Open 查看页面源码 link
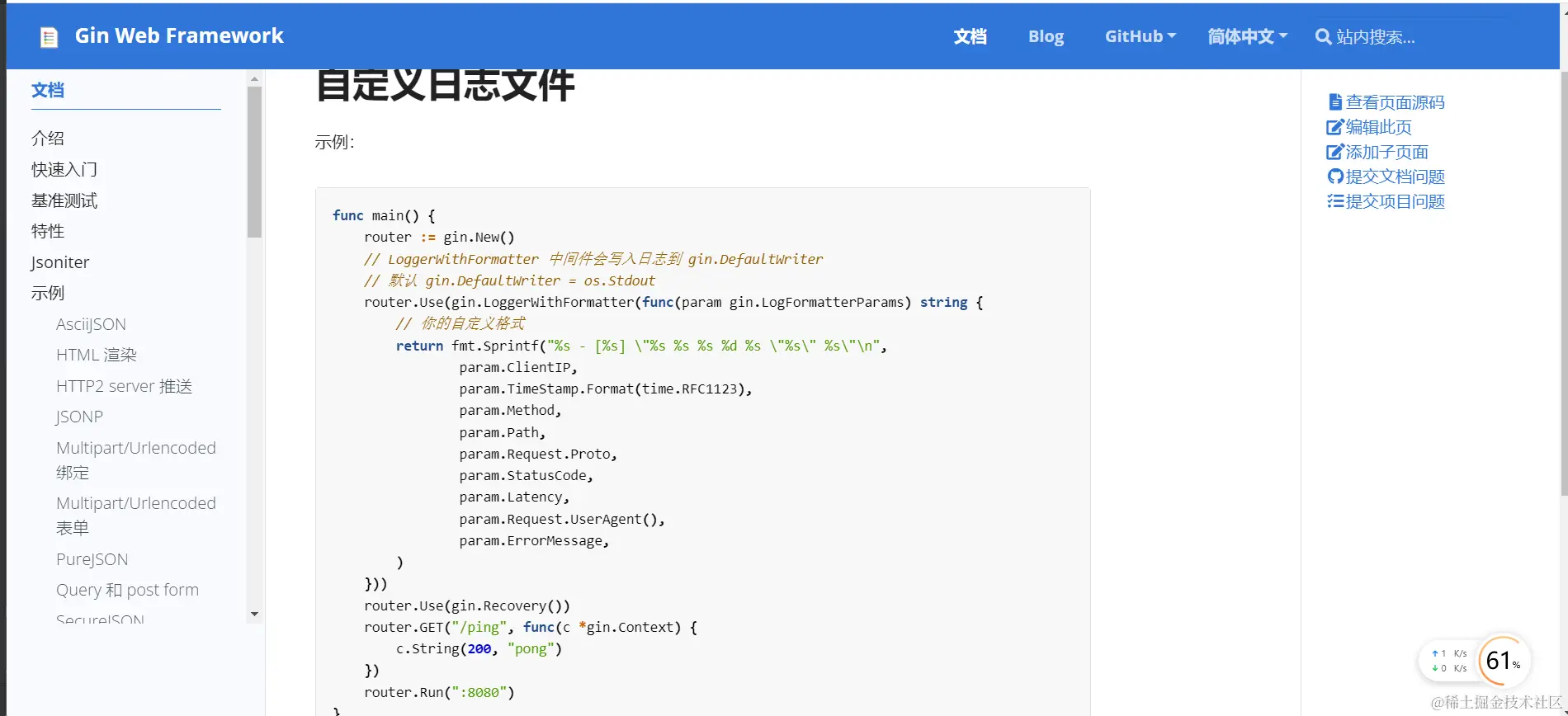This screenshot has width=1568, height=716. [1395, 102]
